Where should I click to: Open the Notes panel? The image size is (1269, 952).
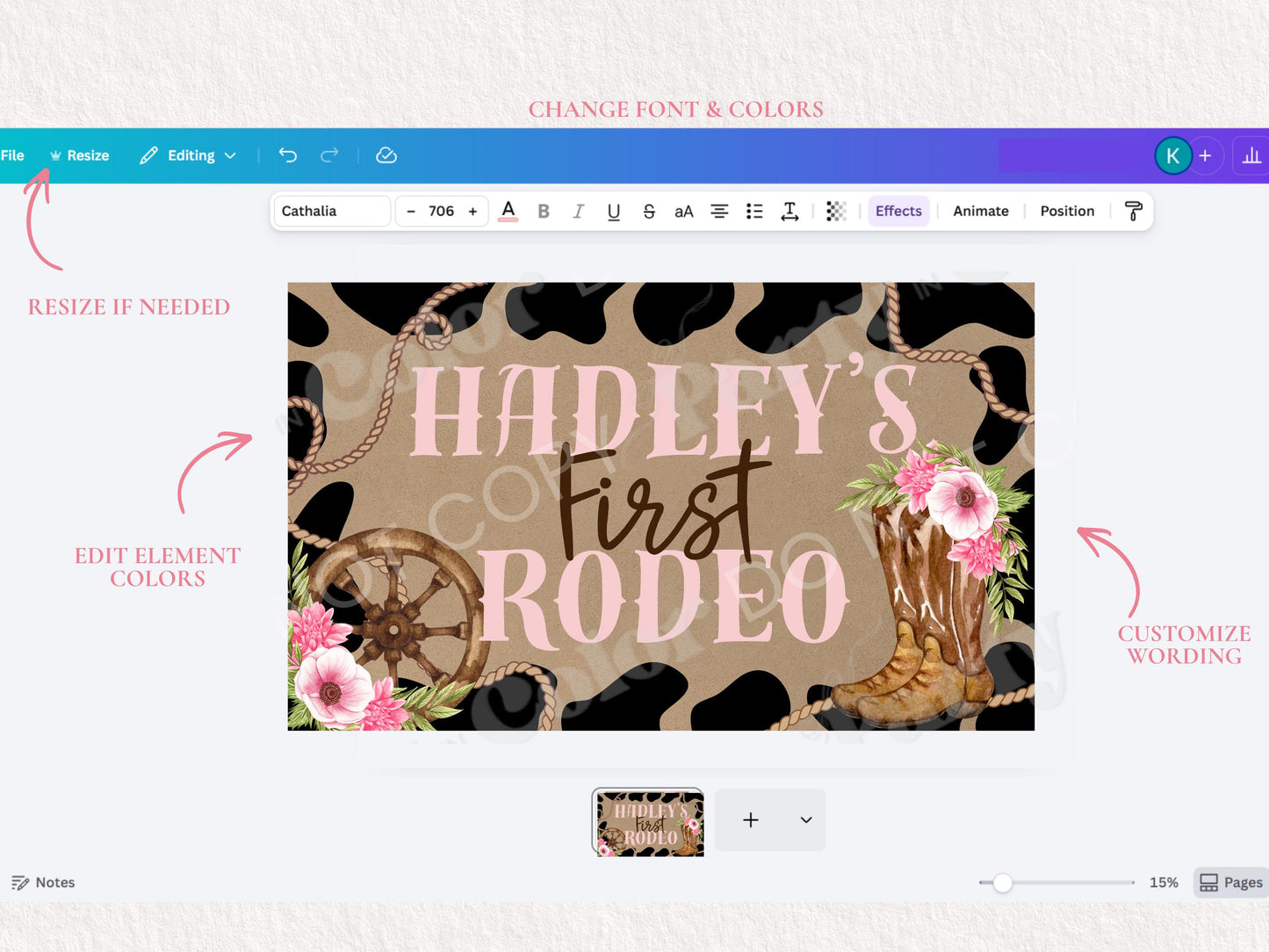coord(43,883)
